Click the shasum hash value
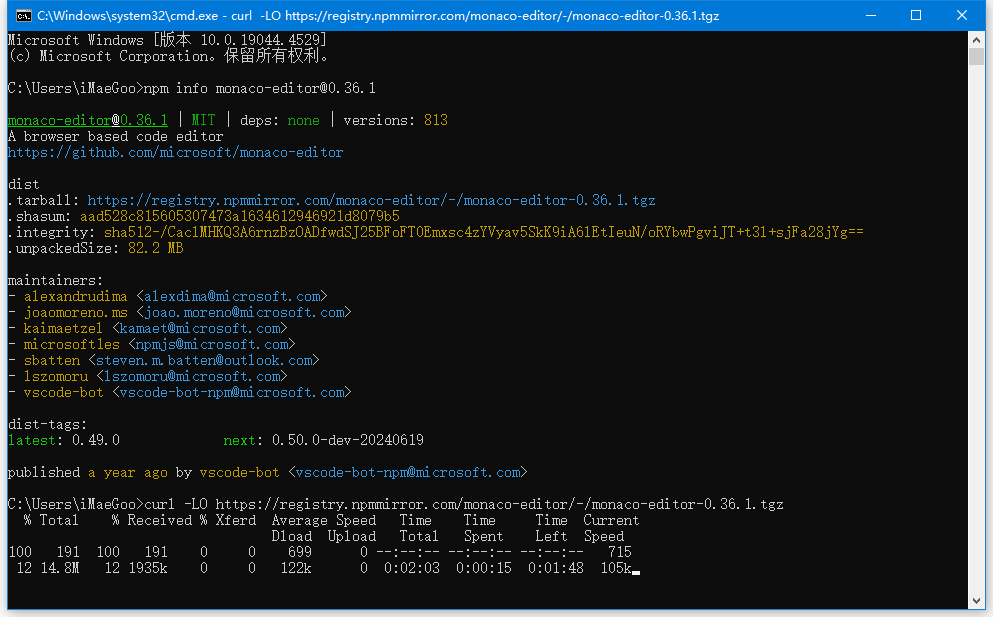The height and width of the screenshot is (617, 993). [239, 217]
